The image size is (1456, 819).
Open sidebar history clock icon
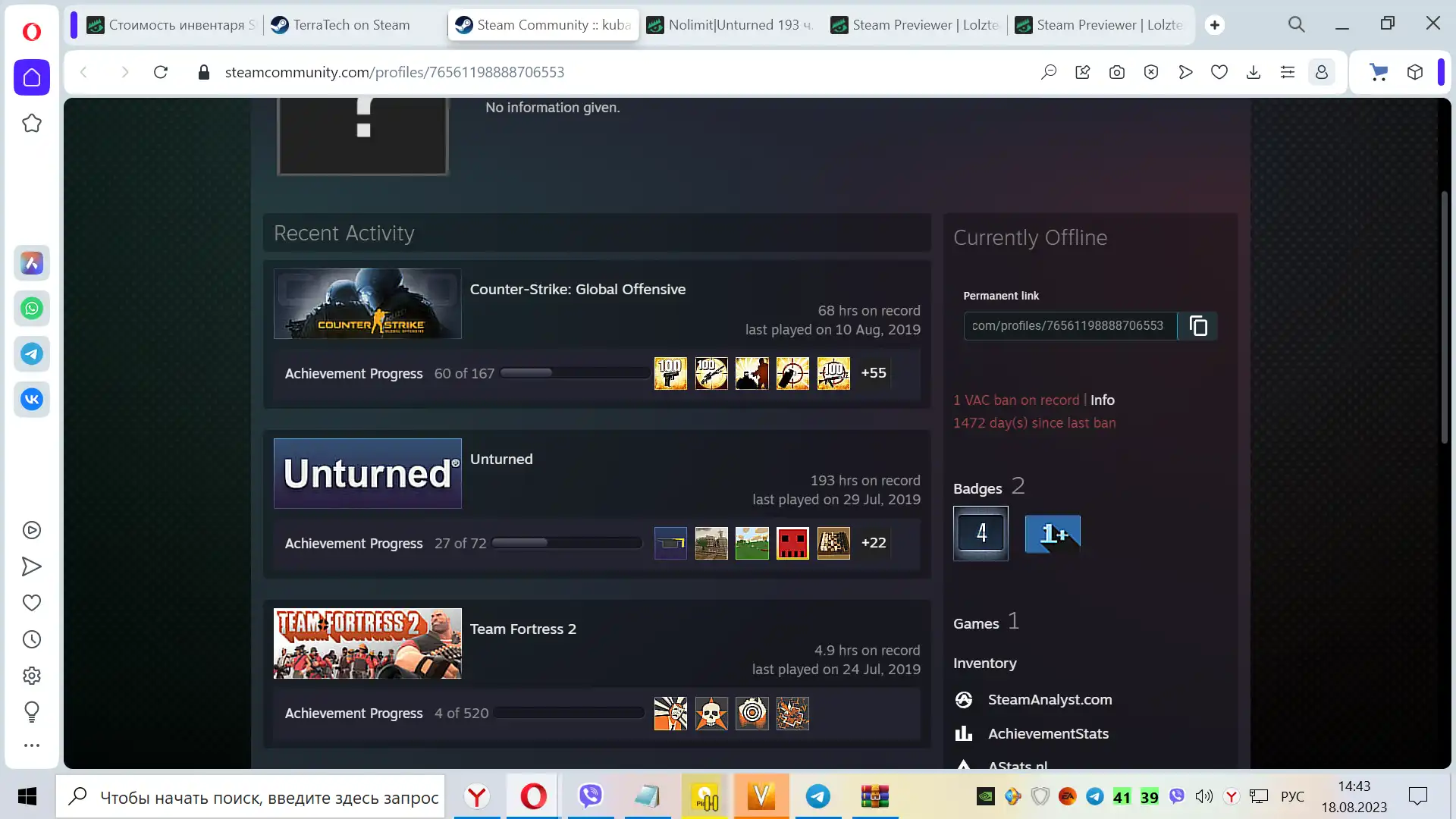[32, 639]
